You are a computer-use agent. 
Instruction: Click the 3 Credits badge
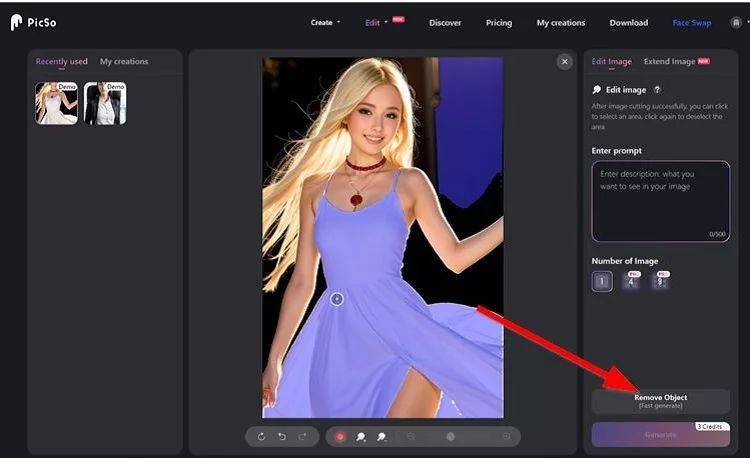(x=712, y=426)
